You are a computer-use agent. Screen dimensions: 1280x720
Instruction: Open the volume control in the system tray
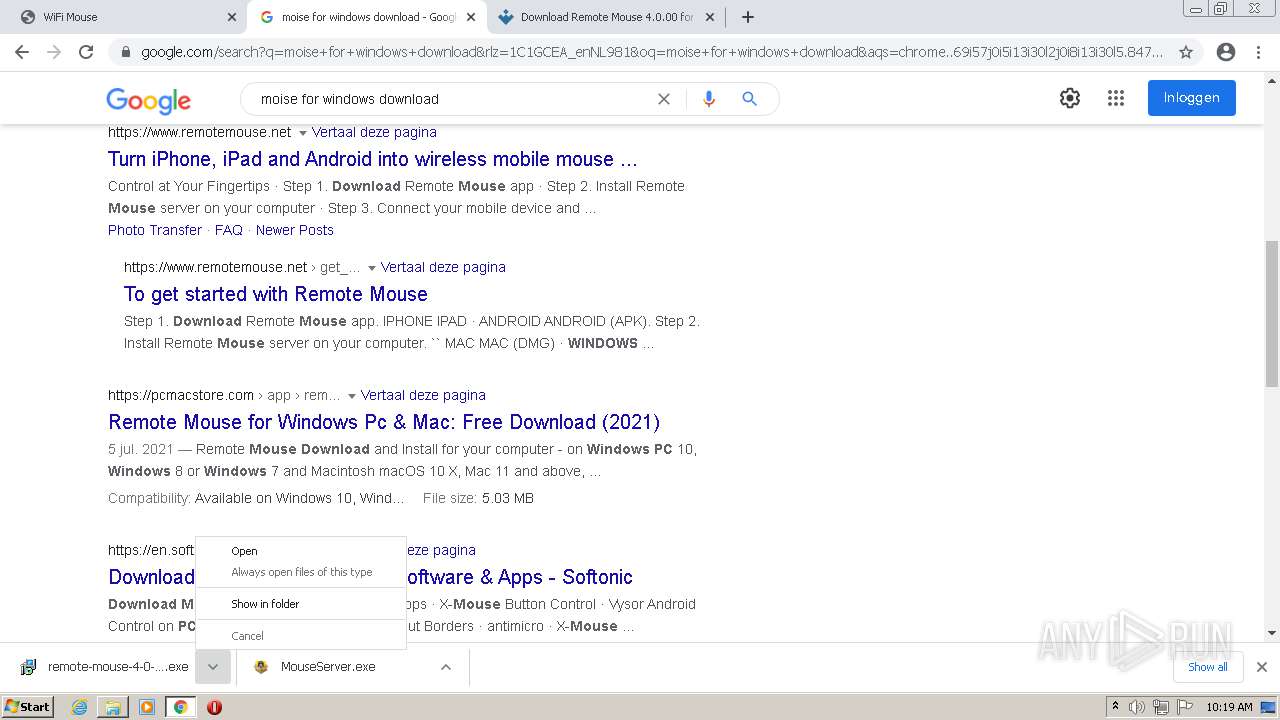click(x=1137, y=707)
